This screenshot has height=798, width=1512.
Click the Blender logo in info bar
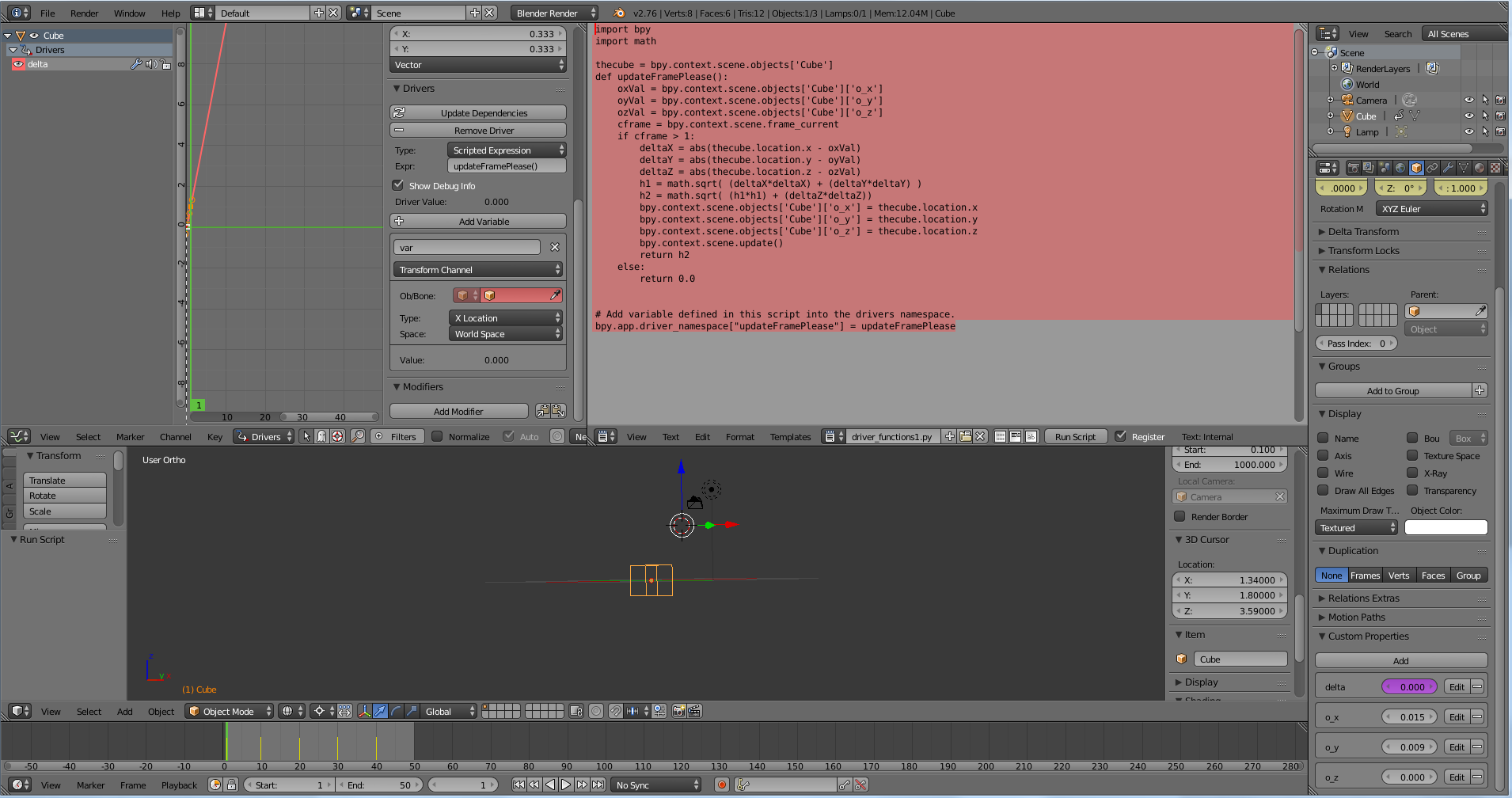(x=619, y=13)
